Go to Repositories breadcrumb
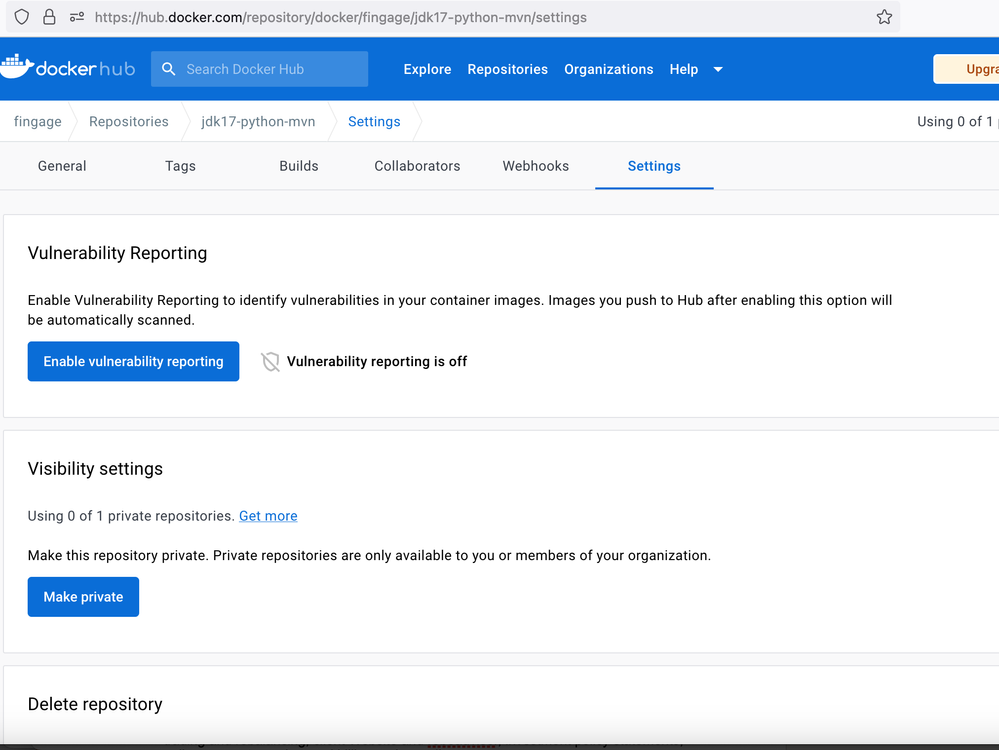Image resolution: width=999 pixels, height=750 pixels. [129, 121]
